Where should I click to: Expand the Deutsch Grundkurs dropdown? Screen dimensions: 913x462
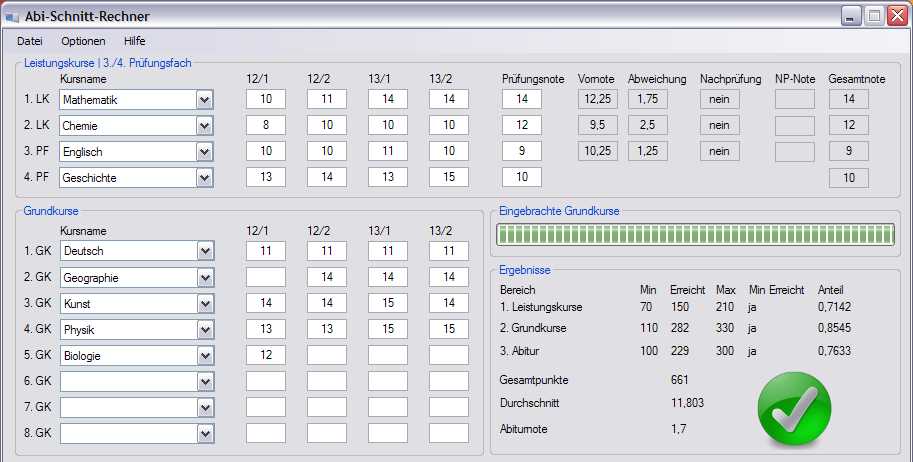(x=205, y=251)
